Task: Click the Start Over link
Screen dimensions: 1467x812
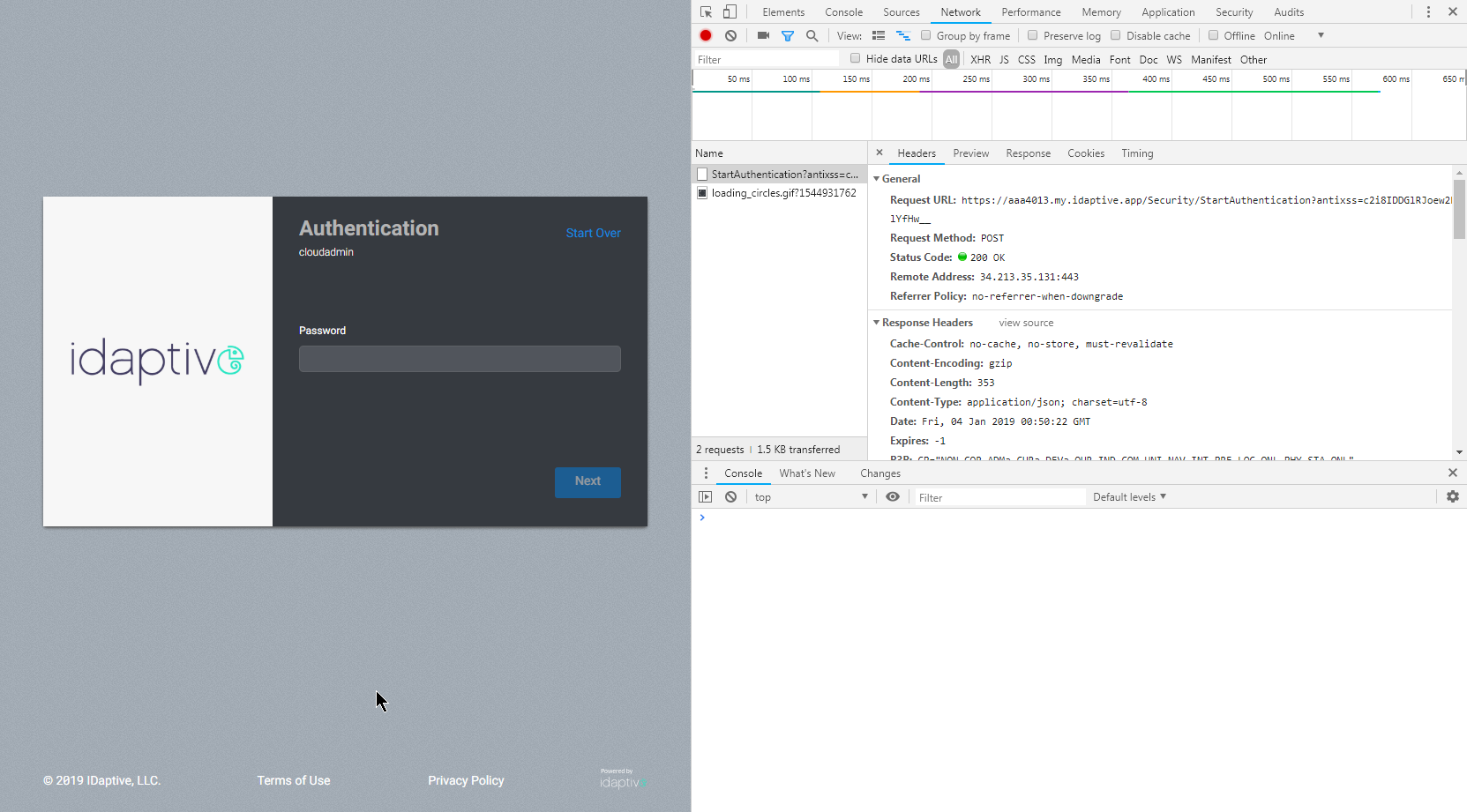Action: click(x=593, y=233)
